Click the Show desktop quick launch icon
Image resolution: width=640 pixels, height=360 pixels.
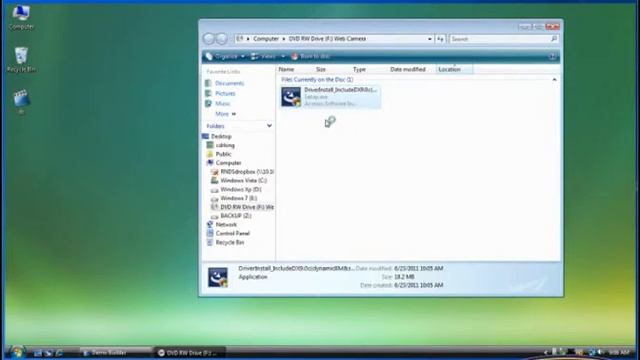38,353
